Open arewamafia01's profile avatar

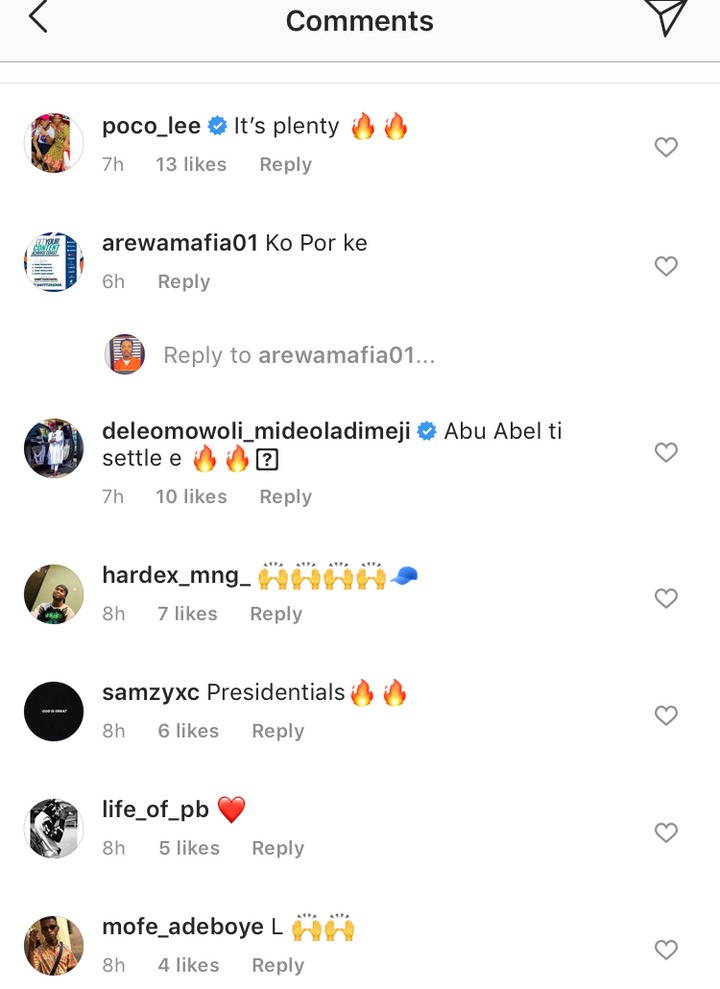coord(53,262)
